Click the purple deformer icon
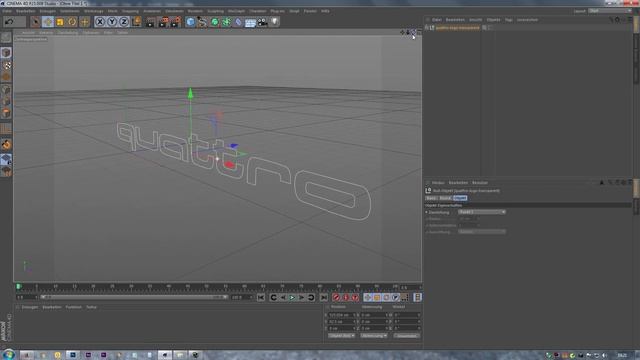This screenshot has height=360, width=640. [x=238, y=22]
